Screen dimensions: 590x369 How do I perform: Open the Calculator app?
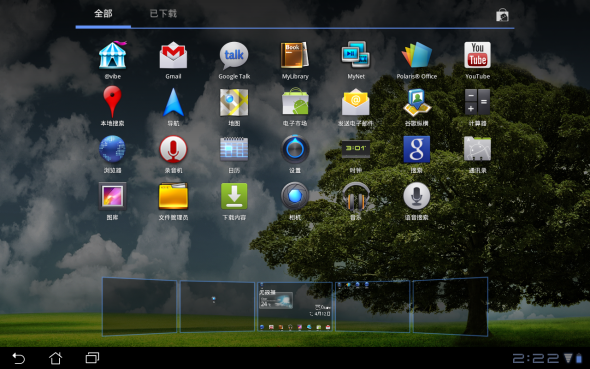pyautogui.click(x=477, y=102)
